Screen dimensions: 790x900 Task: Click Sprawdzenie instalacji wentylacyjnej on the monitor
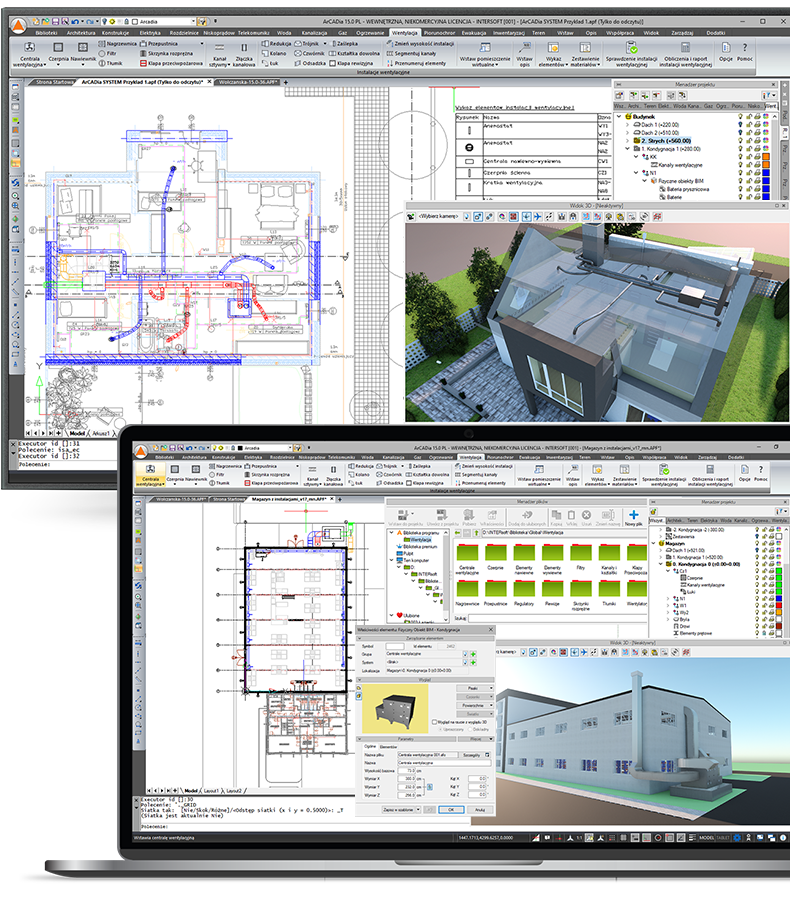[631, 53]
